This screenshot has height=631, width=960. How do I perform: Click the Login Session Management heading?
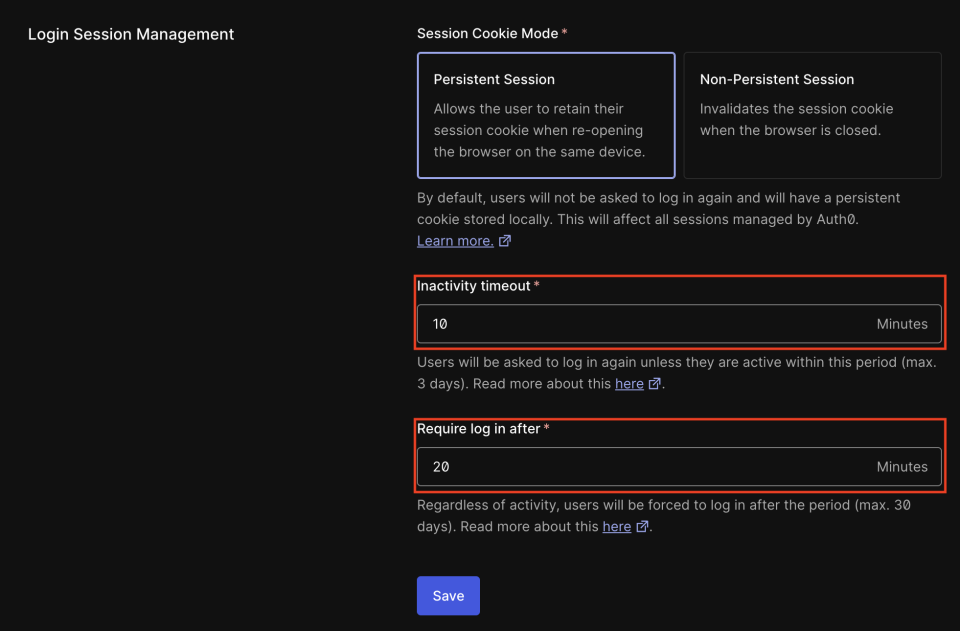point(130,34)
